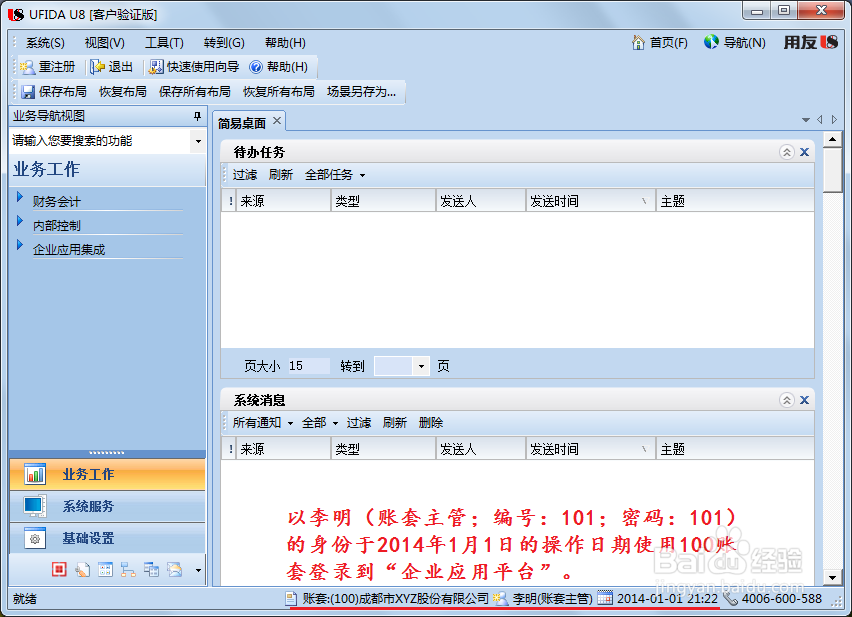Click the 李明 user icon in status bar
Viewport: 852px width, 617px height.
pos(500,599)
